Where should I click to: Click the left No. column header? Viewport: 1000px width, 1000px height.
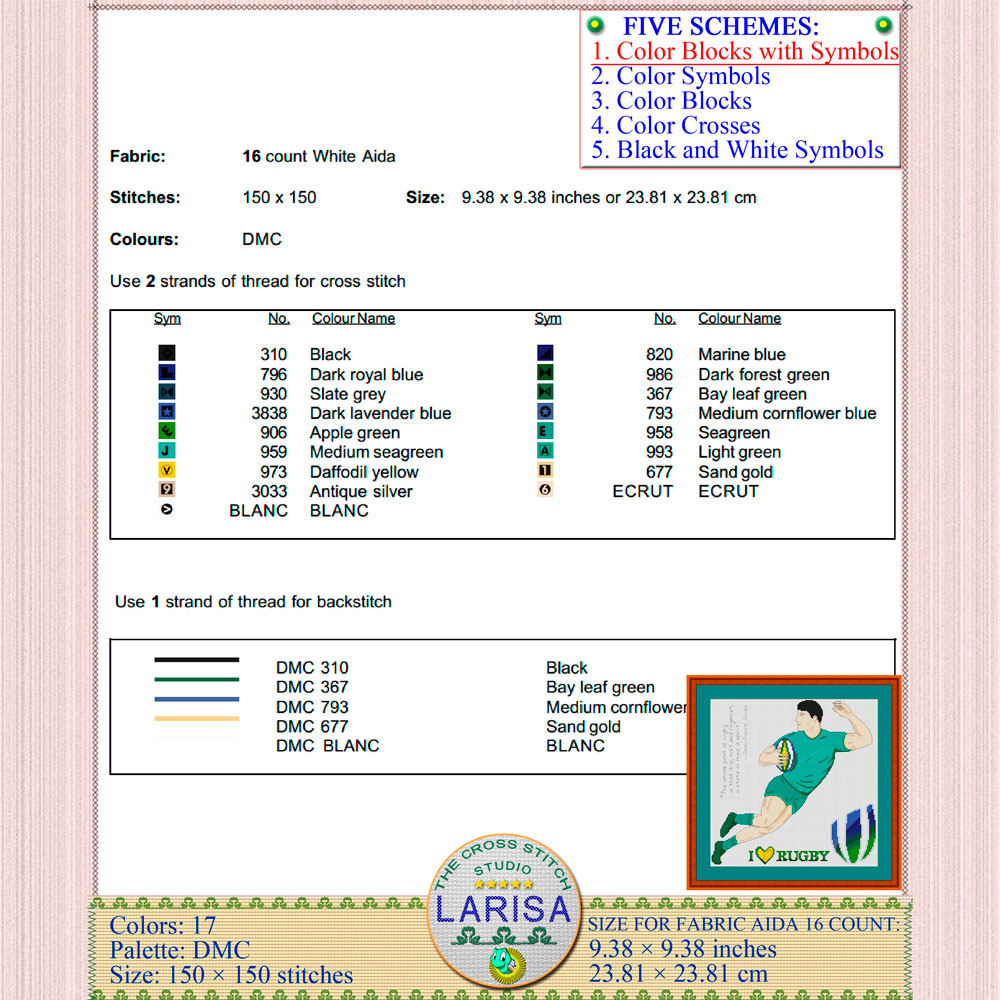coord(279,318)
